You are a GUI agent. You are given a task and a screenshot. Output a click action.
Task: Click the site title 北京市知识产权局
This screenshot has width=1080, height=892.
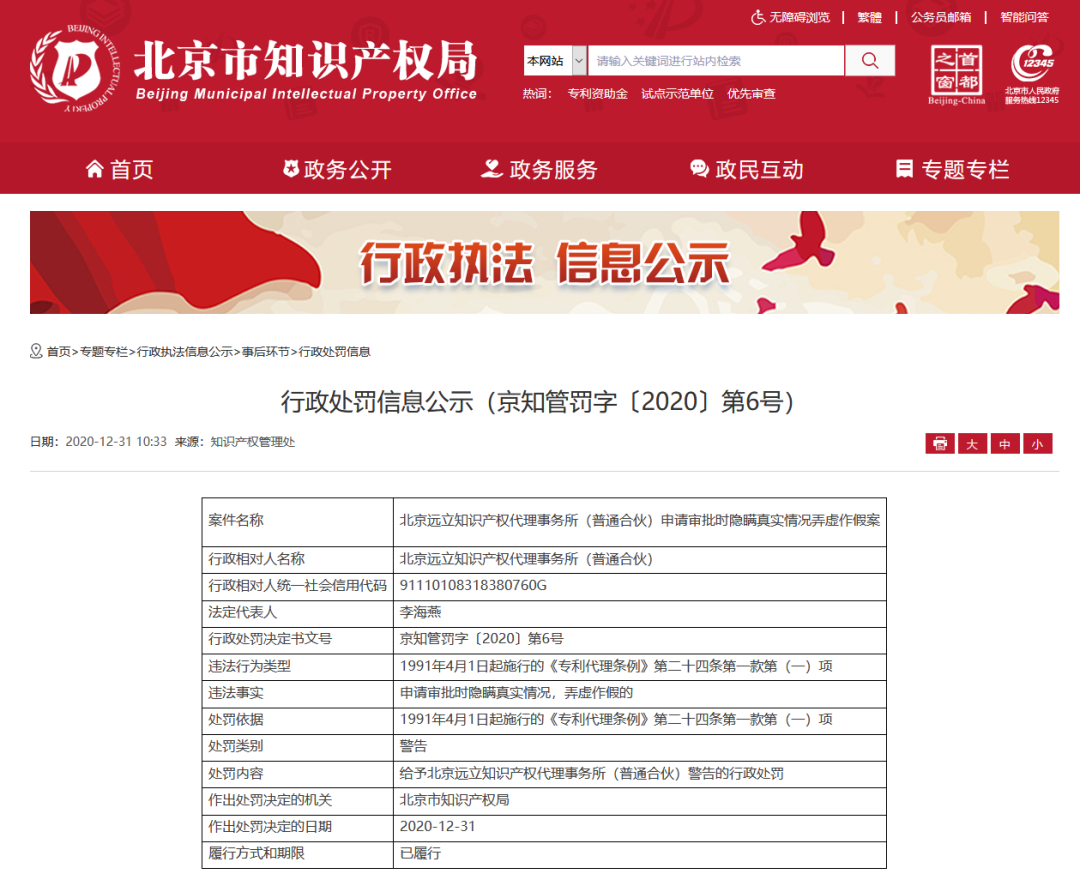coord(305,61)
